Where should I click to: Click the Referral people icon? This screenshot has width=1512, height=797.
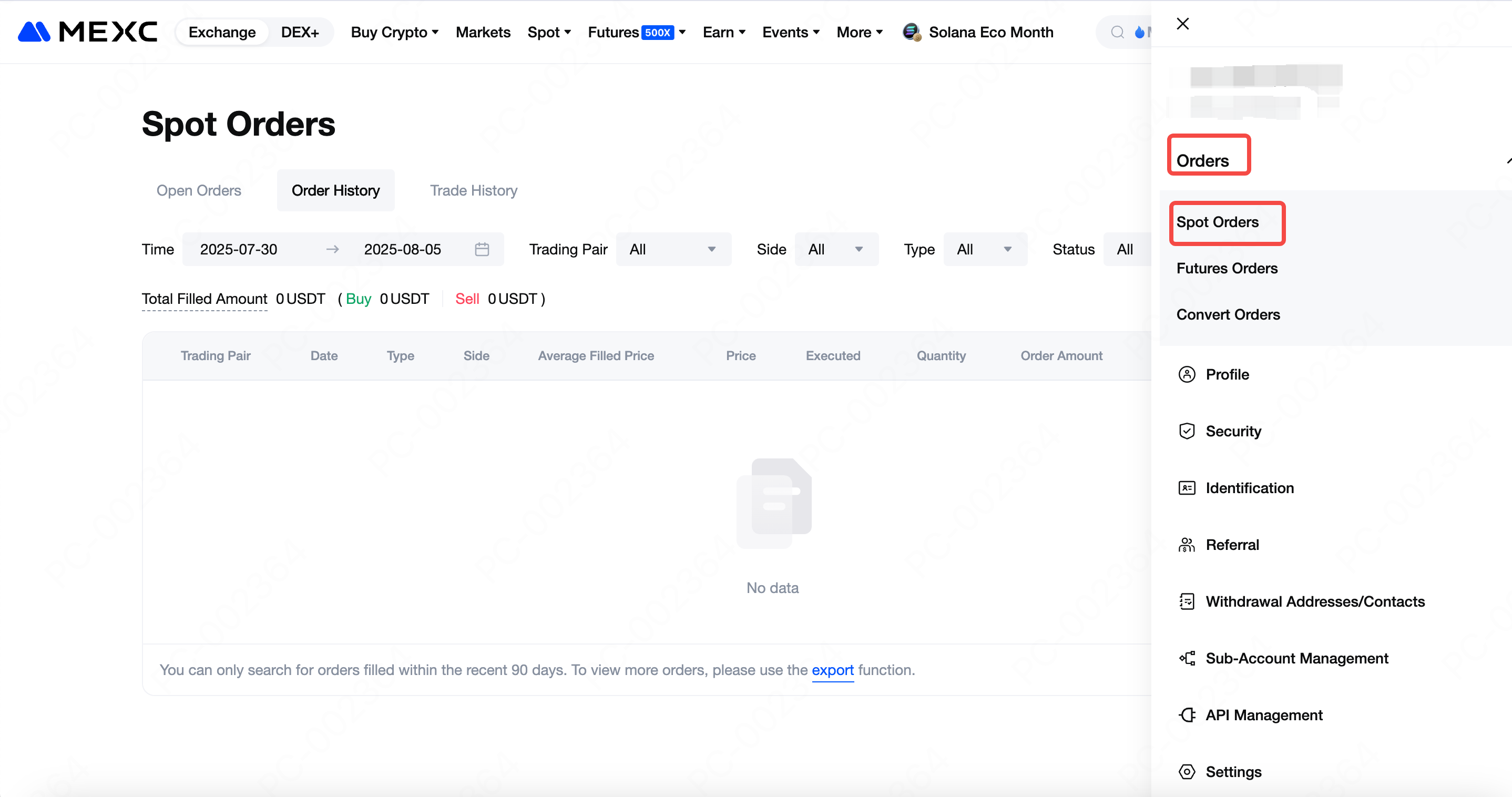(1187, 545)
